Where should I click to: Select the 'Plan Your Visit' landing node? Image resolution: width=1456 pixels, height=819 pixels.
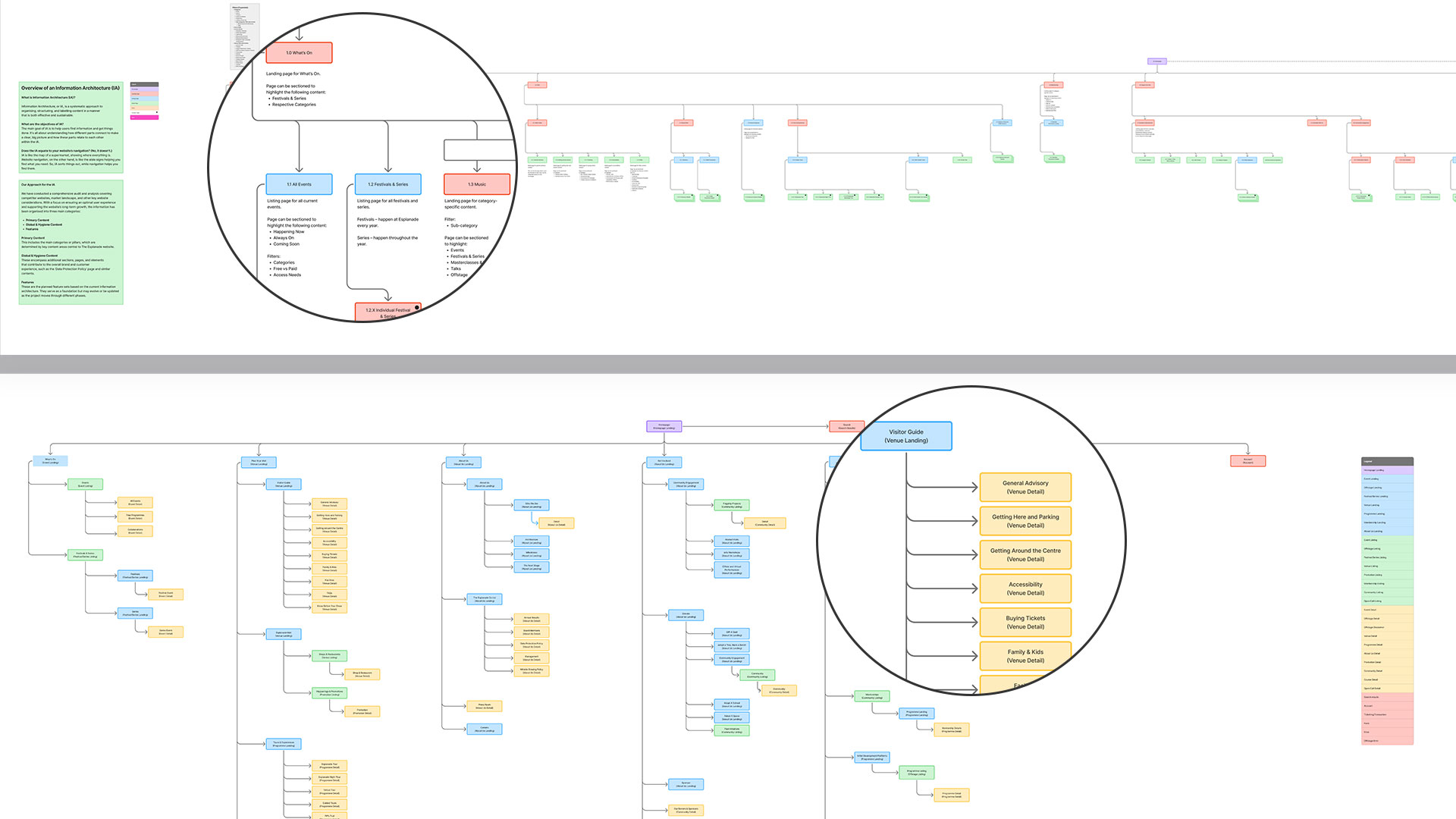coord(259,462)
